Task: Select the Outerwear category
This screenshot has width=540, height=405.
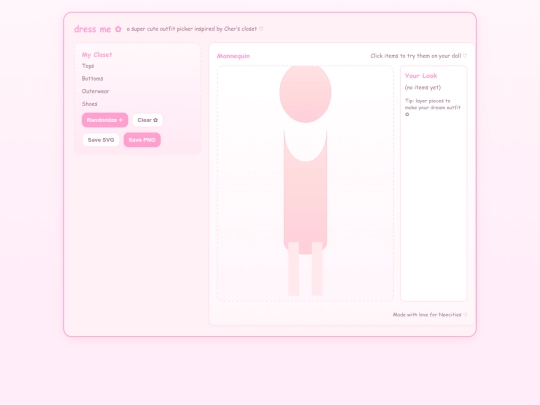Action: point(95,91)
